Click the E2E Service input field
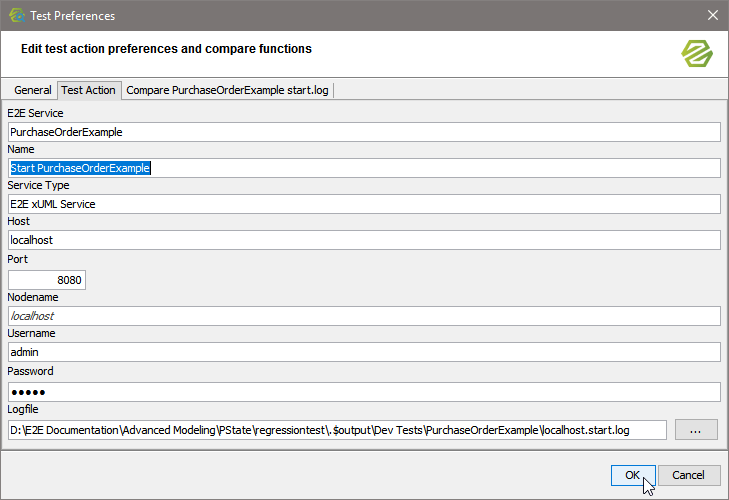729x500 pixels. click(x=364, y=132)
